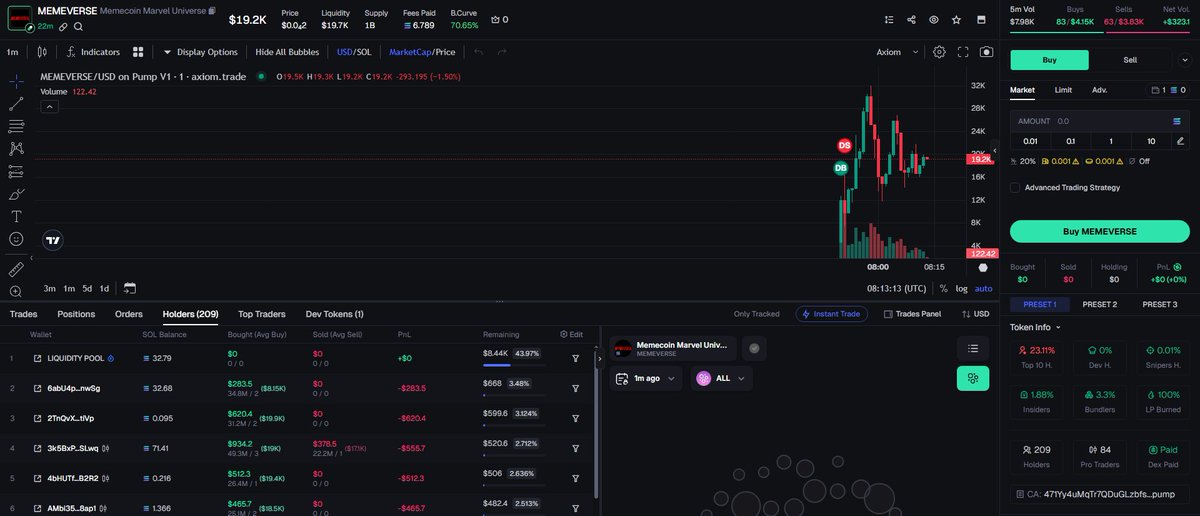Toggle the header eye visibility icon

[934, 19]
